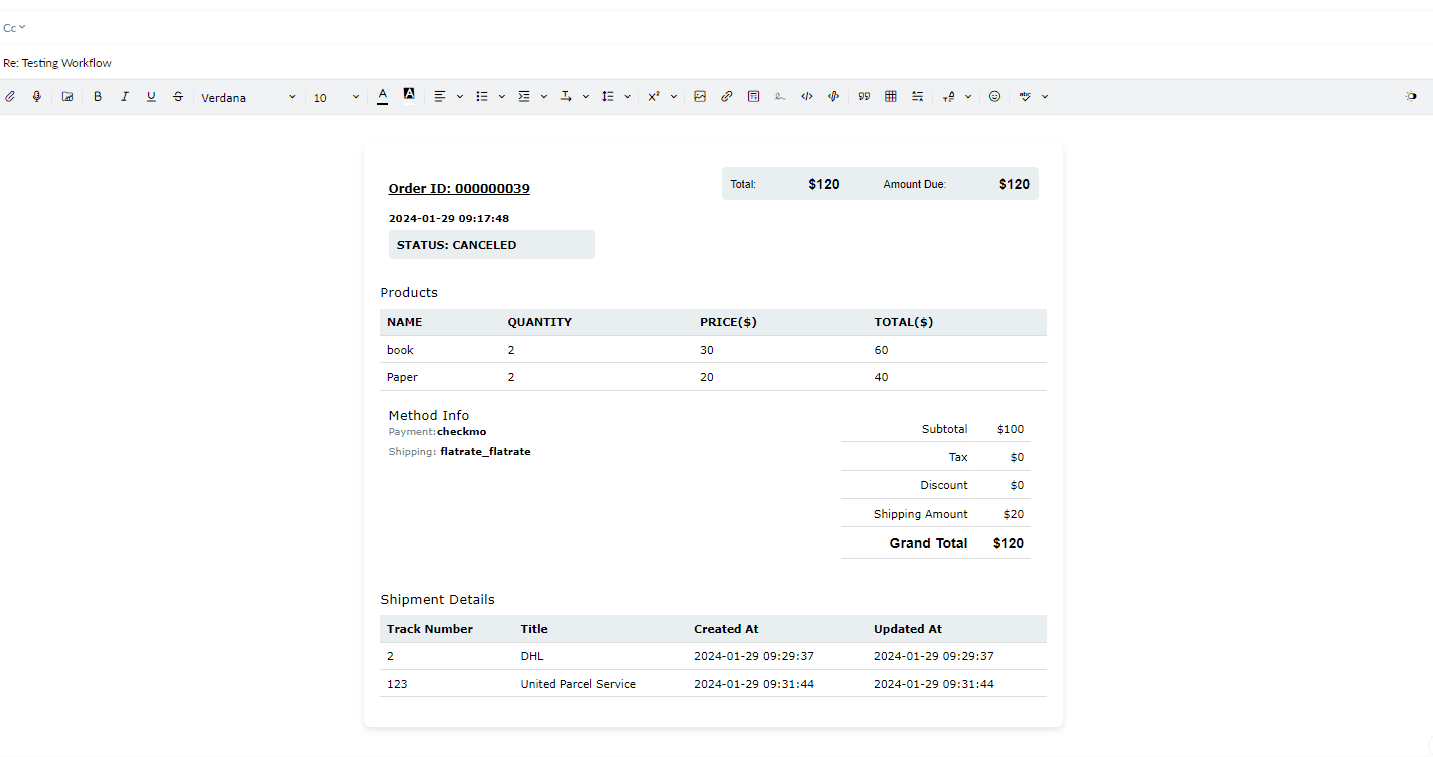Toggle strikethrough formatting

178,97
